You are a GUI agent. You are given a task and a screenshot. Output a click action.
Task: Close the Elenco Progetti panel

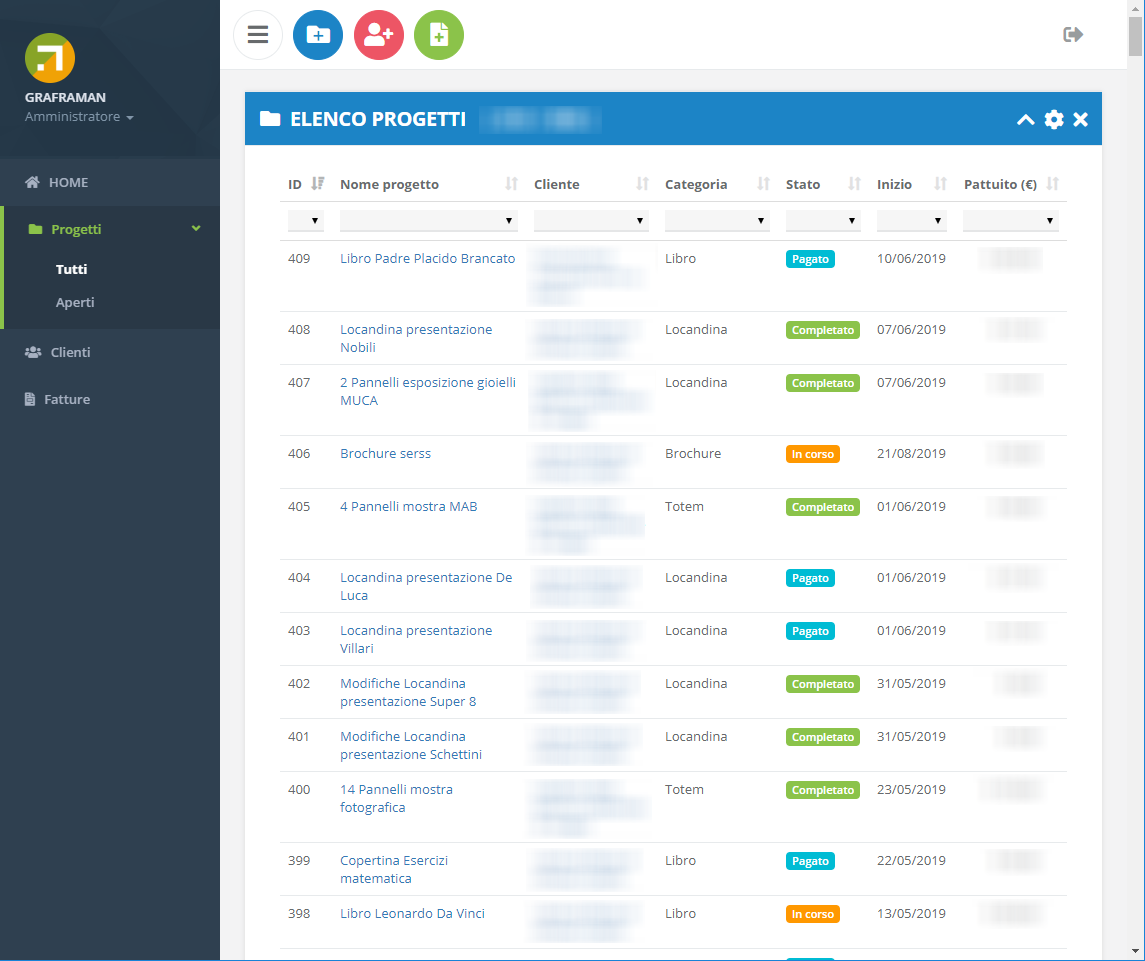[x=1081, y=119]
